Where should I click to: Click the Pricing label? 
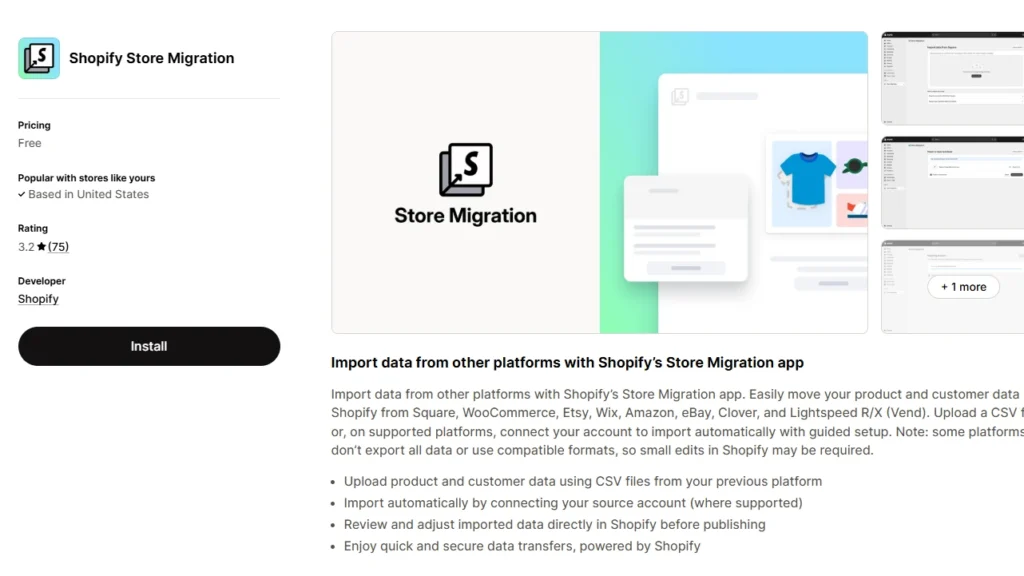pos(34,125)
